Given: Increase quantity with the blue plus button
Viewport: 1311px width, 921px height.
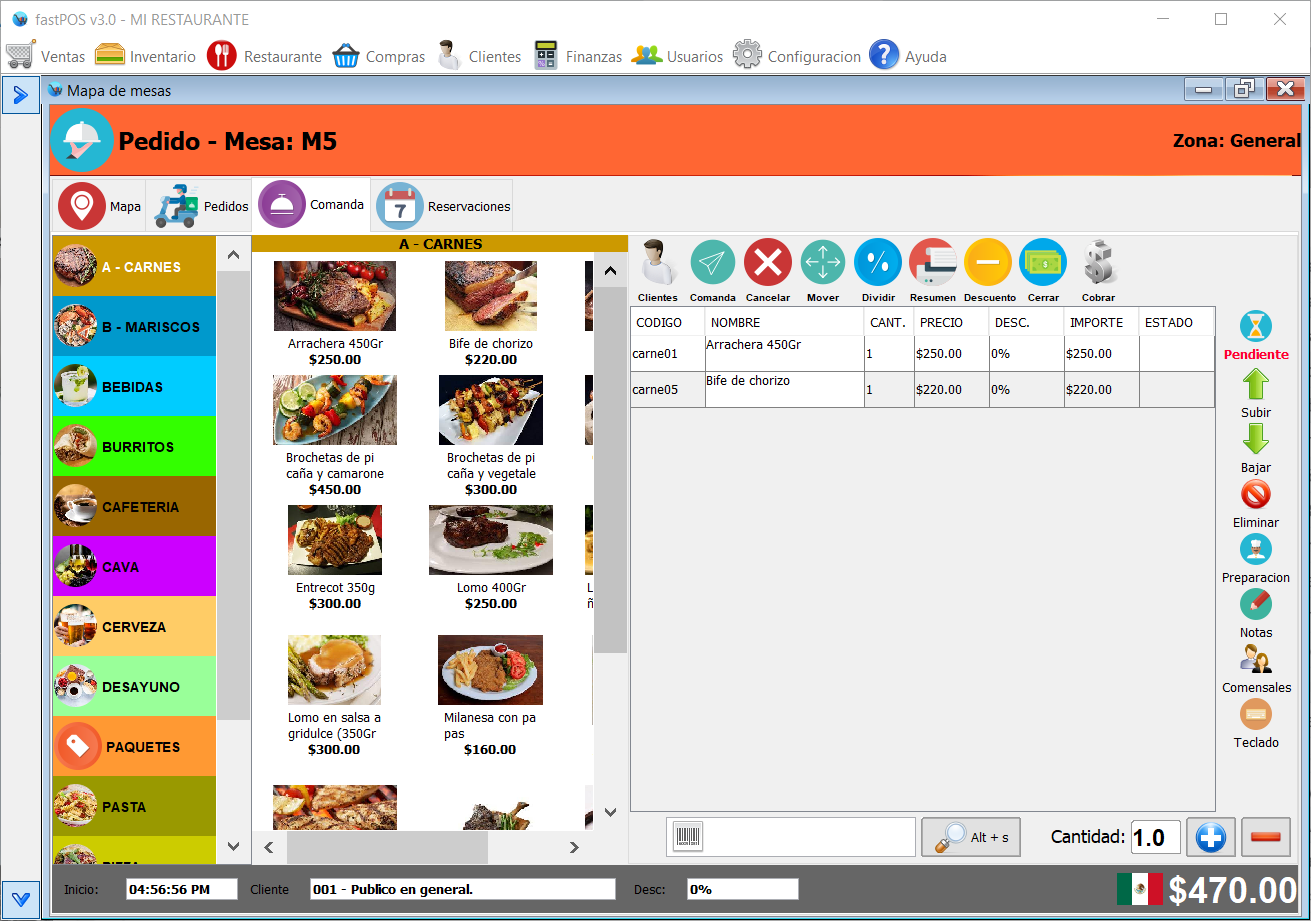Looking at the screenshot, I should (1210, 837).
